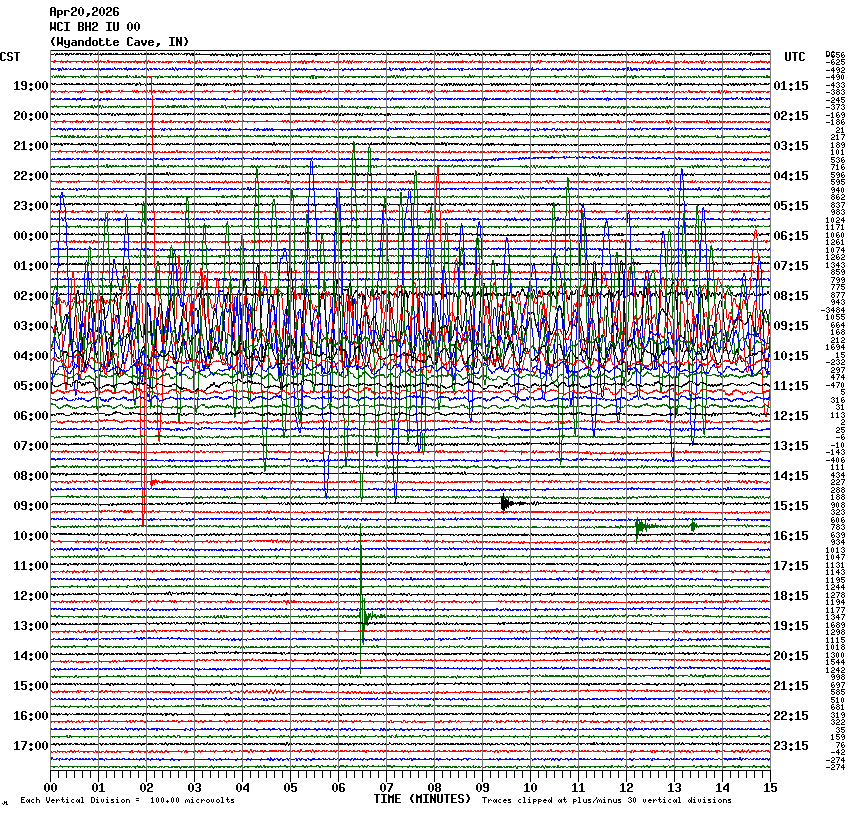This screenshot has height=814, width=850.
Task: Pick the 17:00 CST time marker
Action: [31, 746]
